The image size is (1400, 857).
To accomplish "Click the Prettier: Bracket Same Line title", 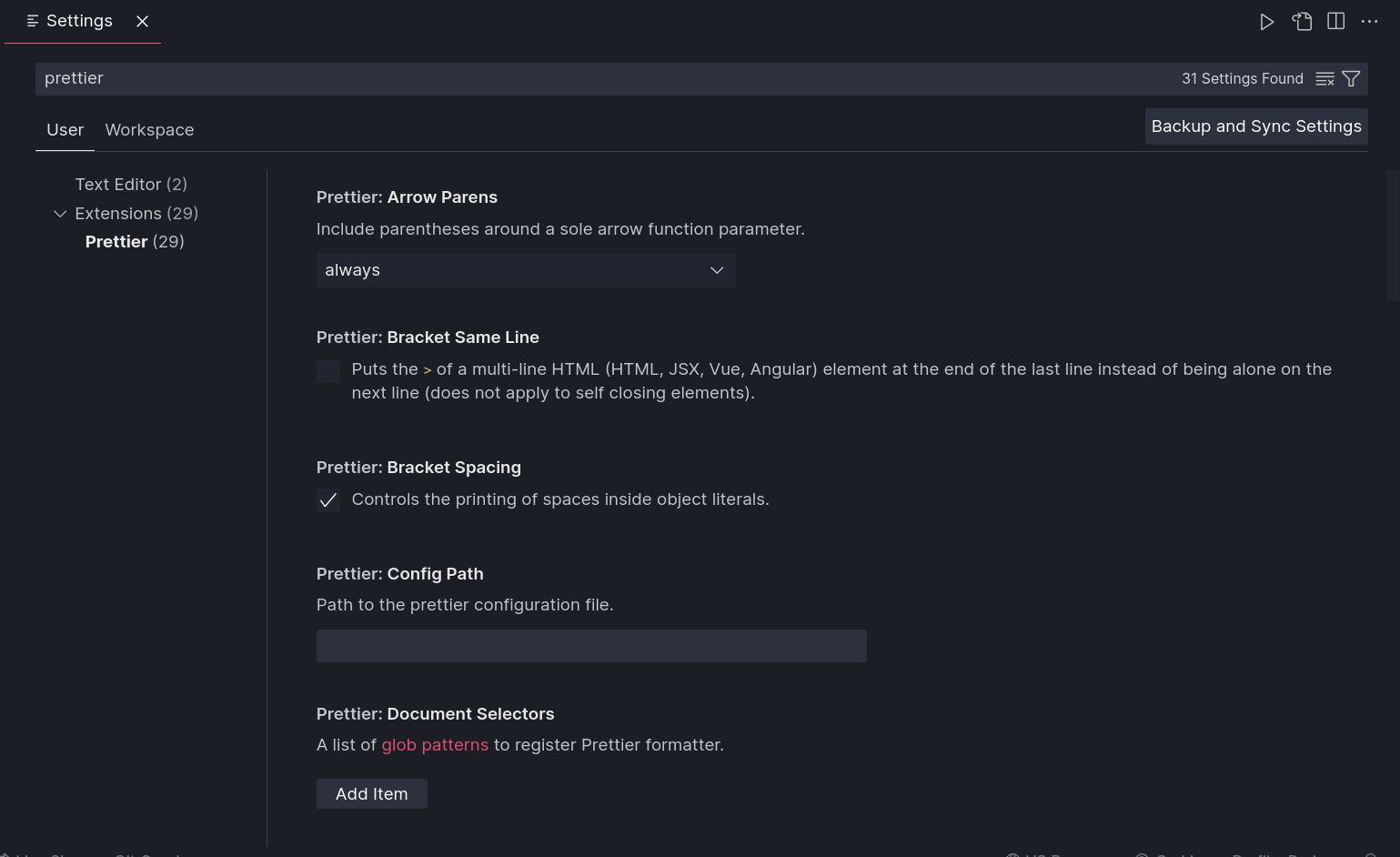I will click(428, 338).
